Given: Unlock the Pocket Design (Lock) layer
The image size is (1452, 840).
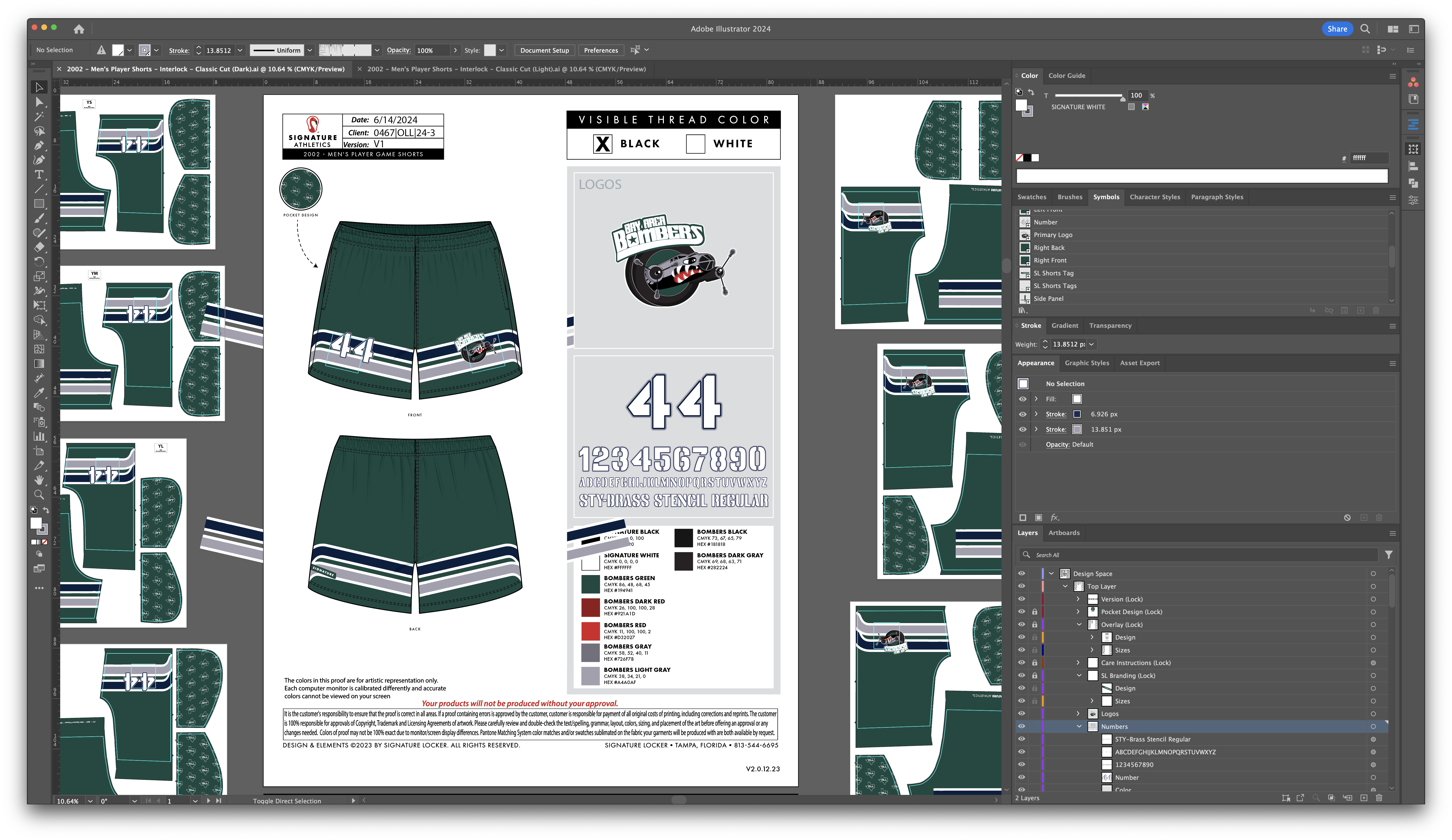Looking at the screenshot, I should pos(1034,612).
